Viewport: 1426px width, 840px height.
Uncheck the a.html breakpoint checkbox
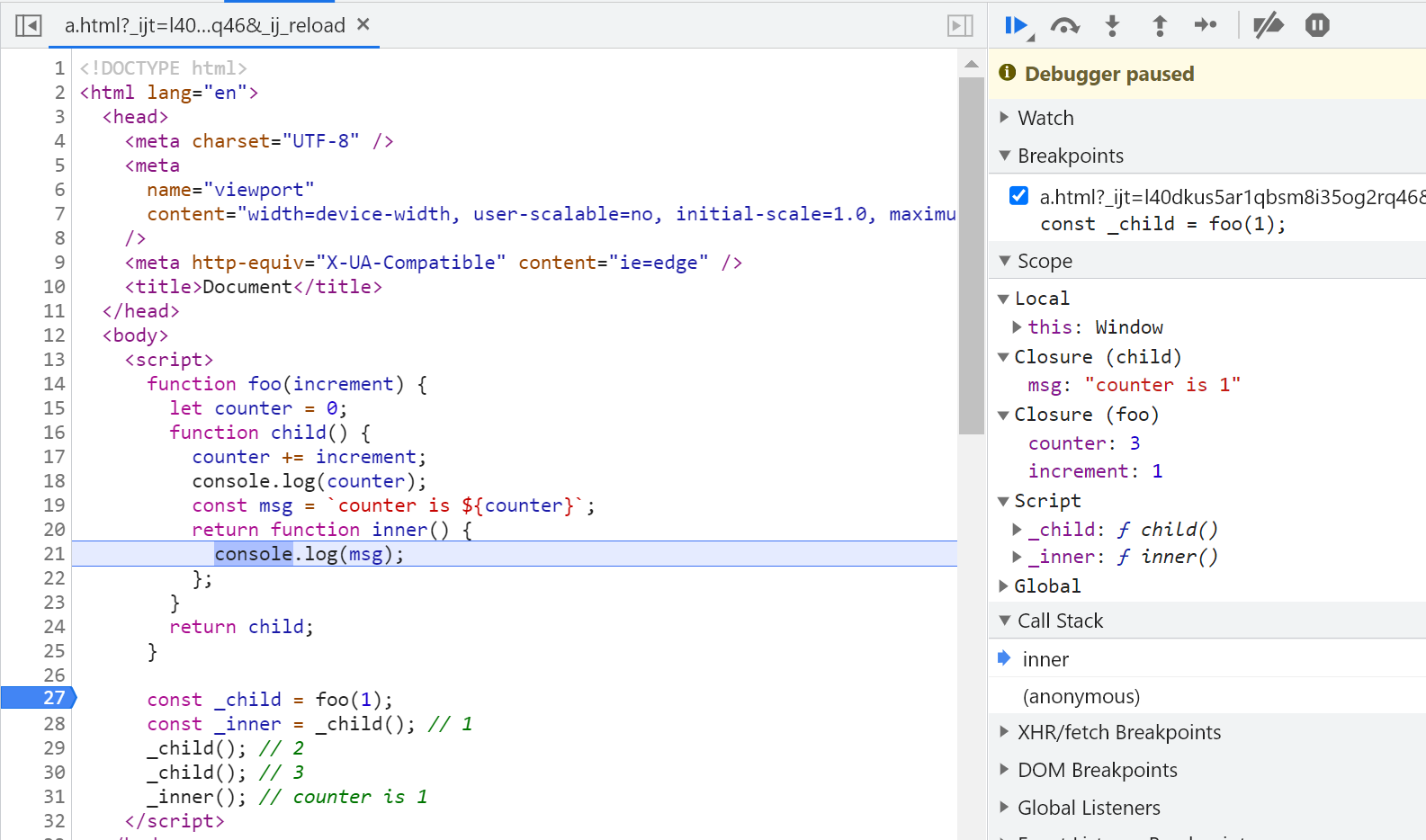1018,196
